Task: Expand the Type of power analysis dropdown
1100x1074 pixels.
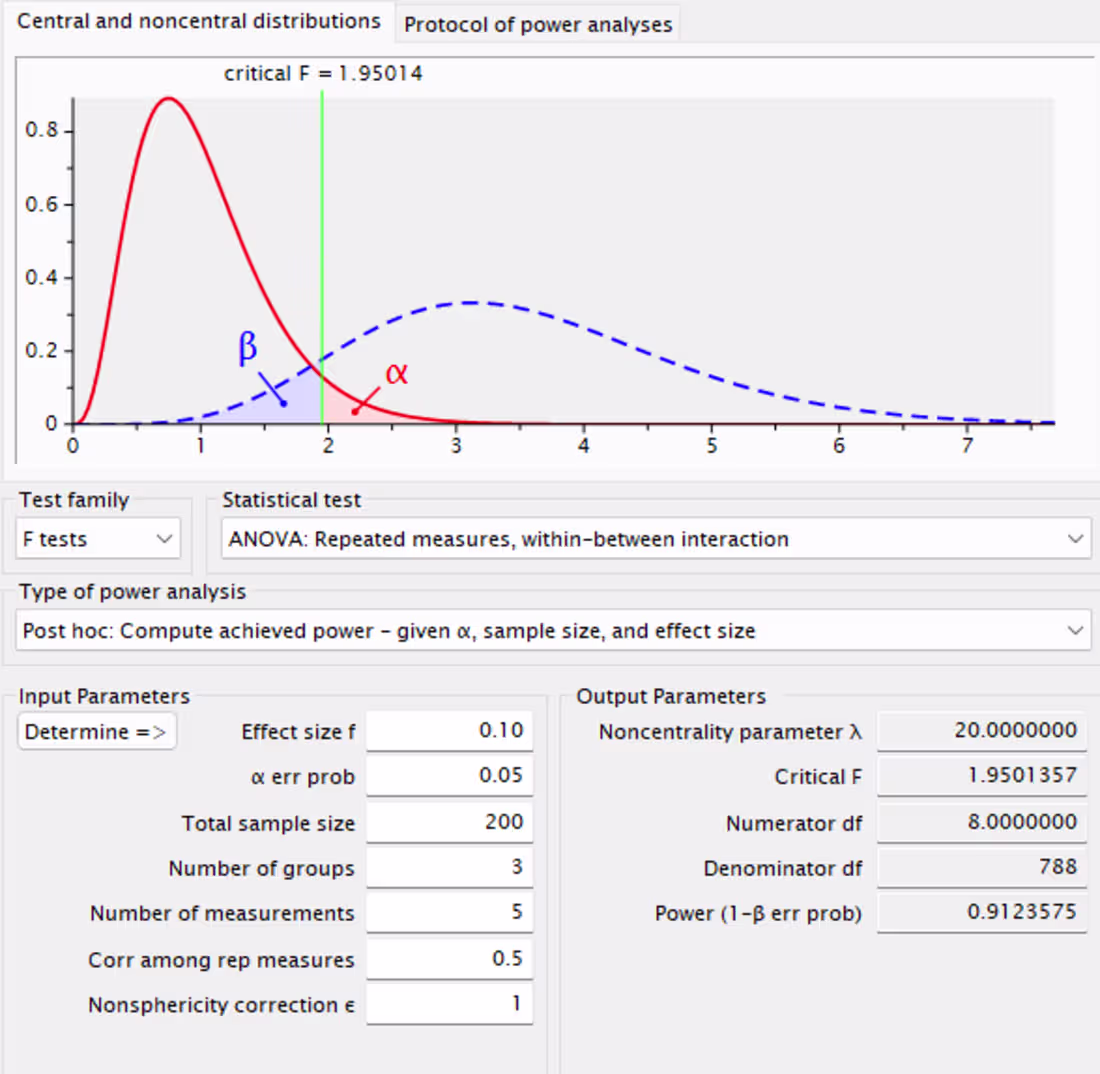Action: (550, 630)
